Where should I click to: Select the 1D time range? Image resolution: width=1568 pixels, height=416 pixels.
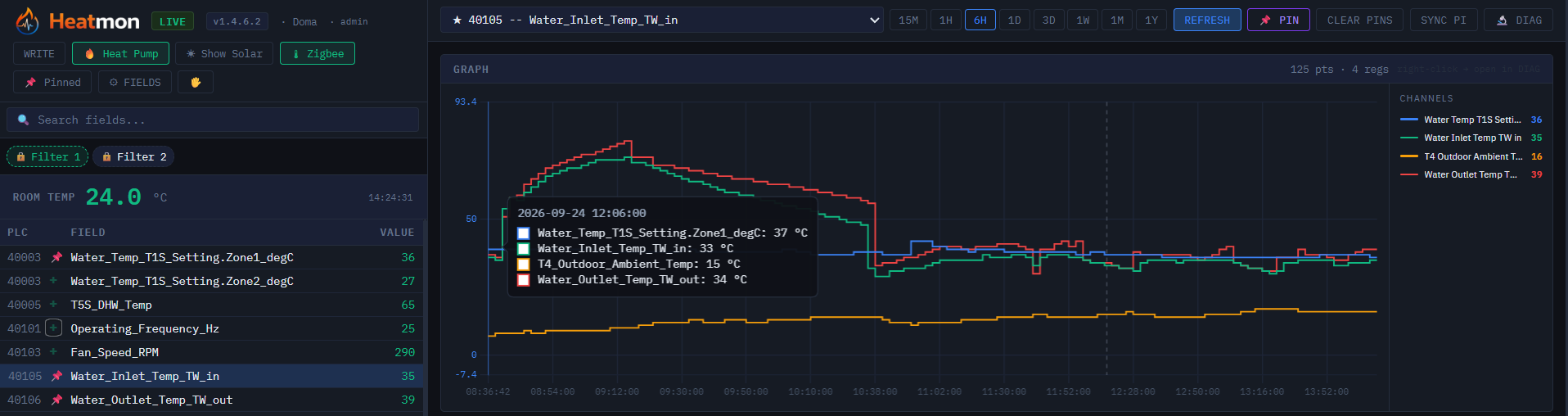click(1015, 20)
